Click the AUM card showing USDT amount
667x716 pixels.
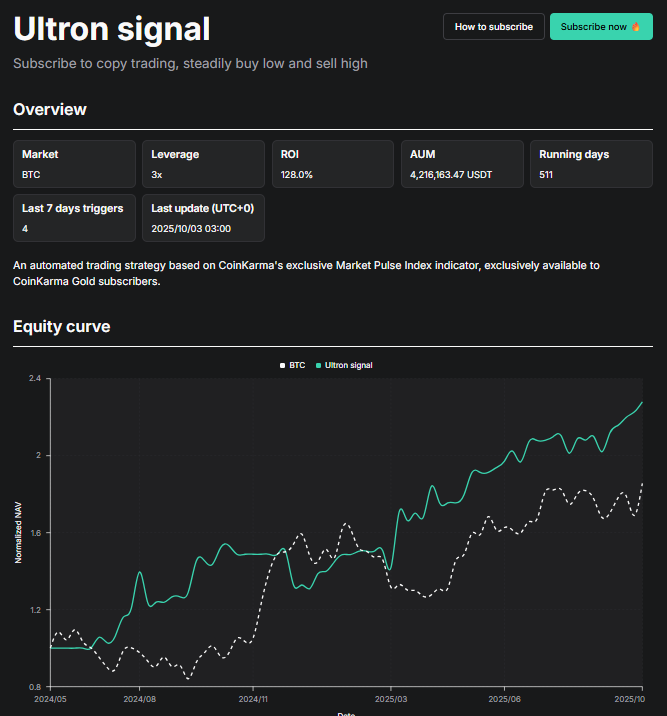[462, 164]
